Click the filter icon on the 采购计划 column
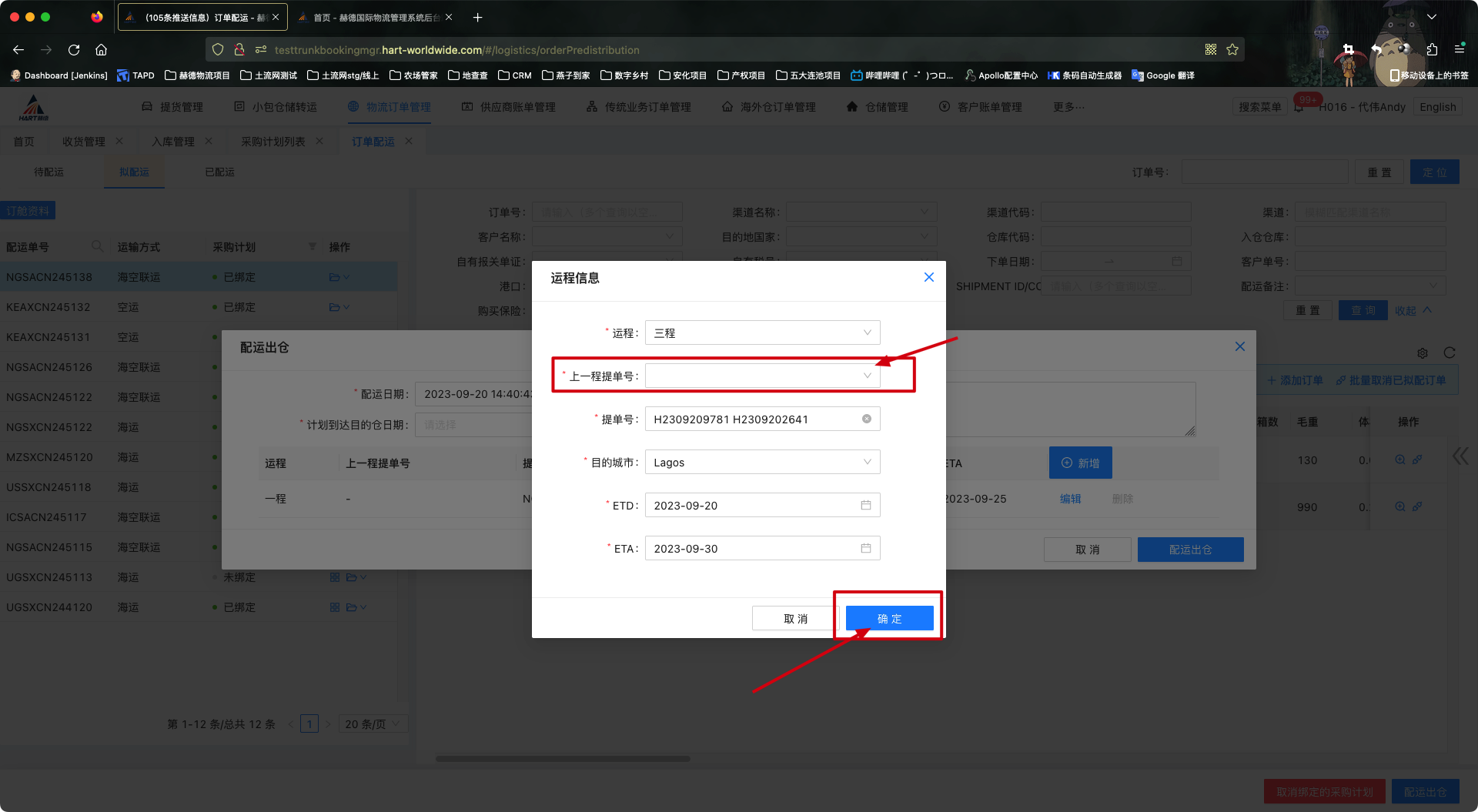The image size is (1478, 812). point(313,246)
